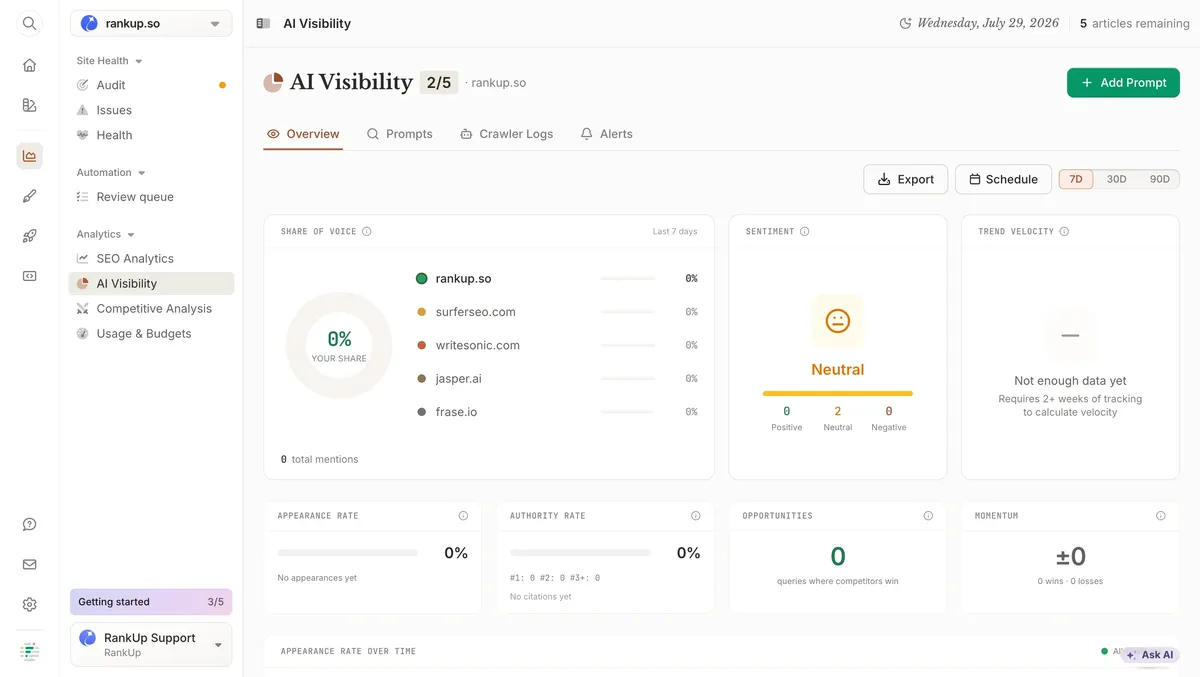Click the writesonic.com competitor row
Image resolution: width=1200 pixels, height=677 pixels.
[x=557, y=345]
